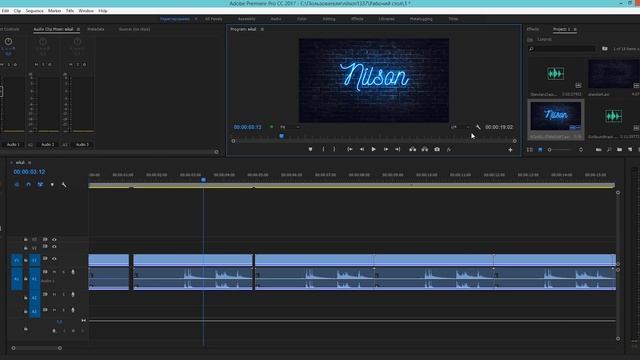This screenshot has height=360, width=640.
Task: Enable voice-over record on A3
Action: [x=73, y=310]
